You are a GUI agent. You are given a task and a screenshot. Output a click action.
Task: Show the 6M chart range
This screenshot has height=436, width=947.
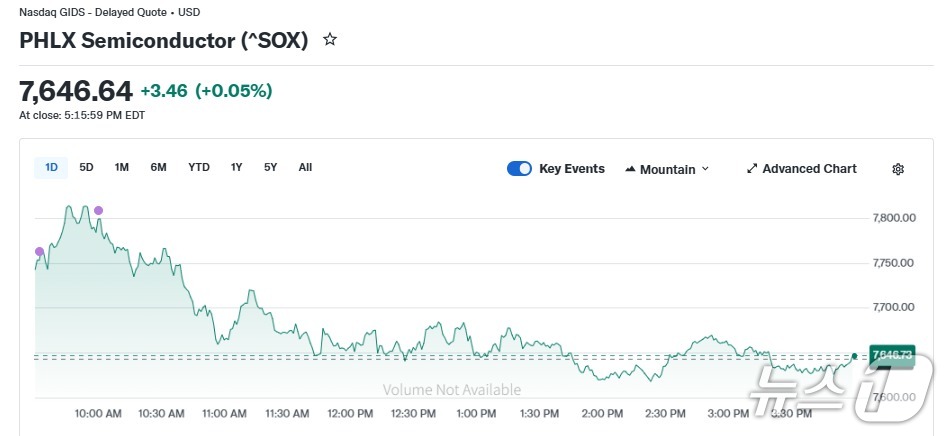click(159, 168)
